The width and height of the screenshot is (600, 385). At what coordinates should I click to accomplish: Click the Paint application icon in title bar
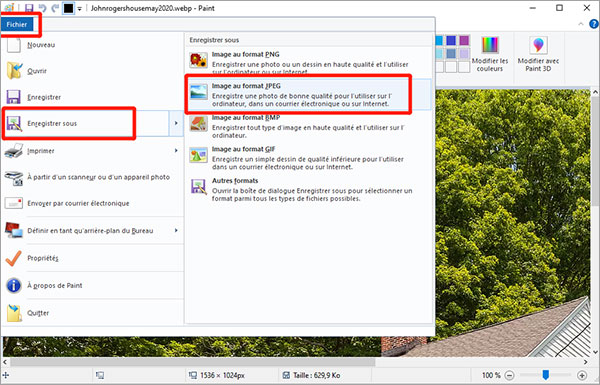(x=9, y=8)
